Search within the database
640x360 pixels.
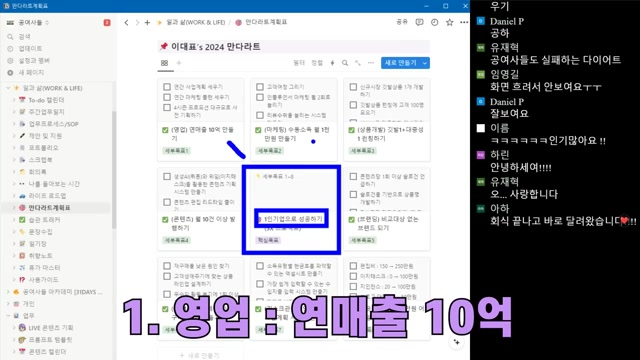[x=345, y=63]
